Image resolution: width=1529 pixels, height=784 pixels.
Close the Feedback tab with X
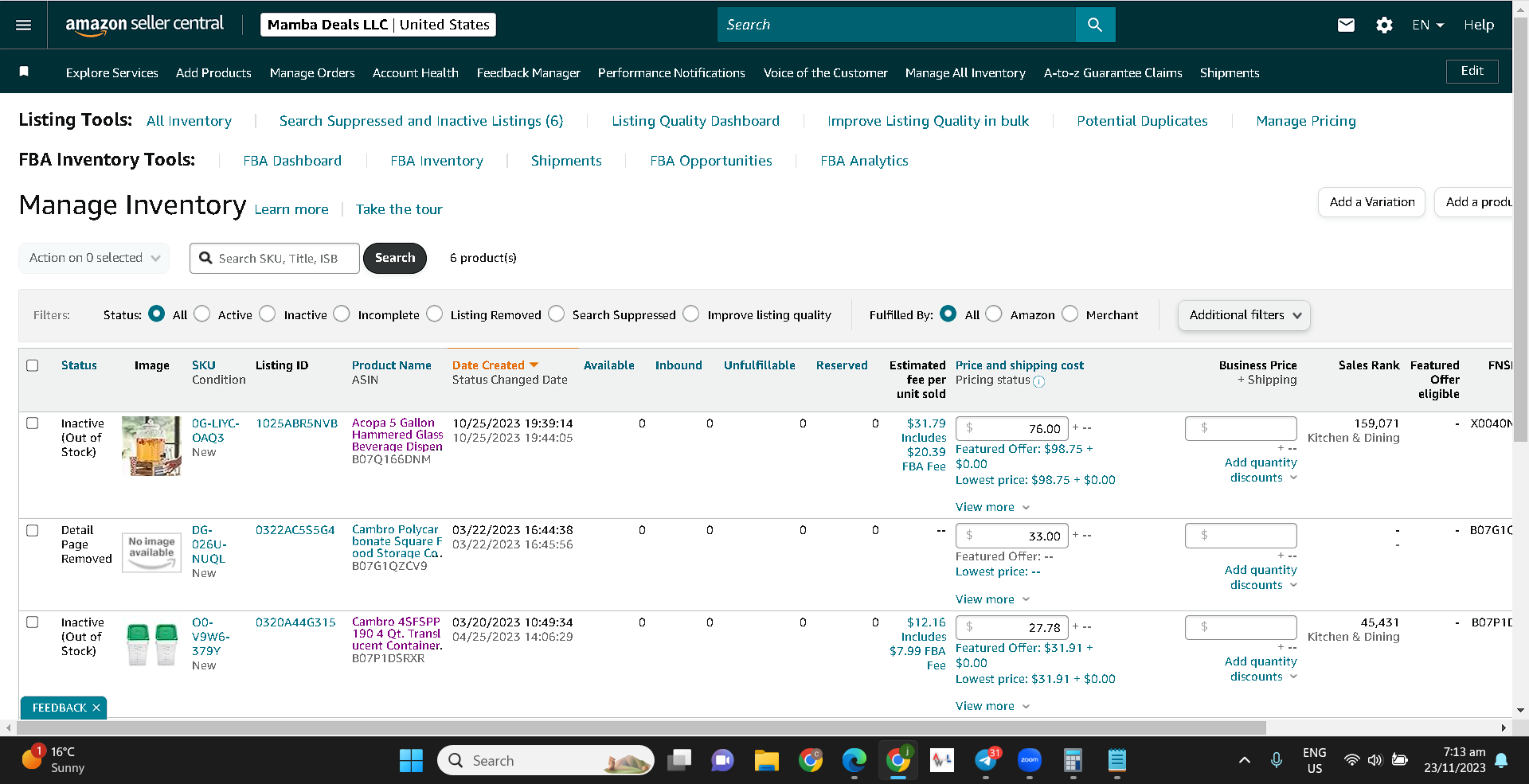[96, 708]
